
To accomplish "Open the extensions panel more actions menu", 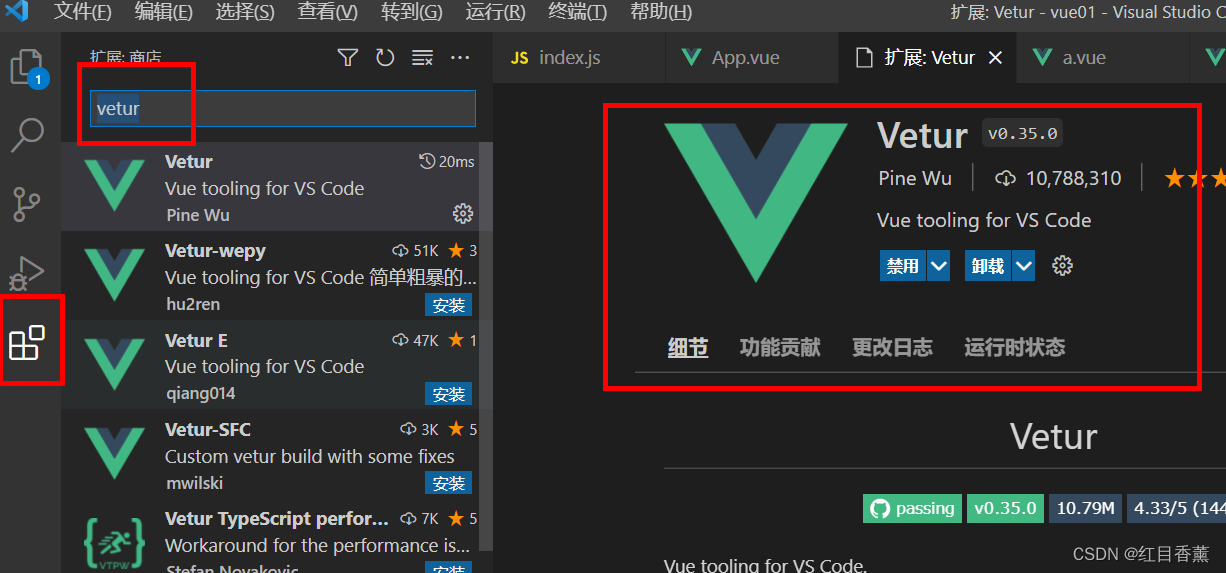I will tap(460, 58).
